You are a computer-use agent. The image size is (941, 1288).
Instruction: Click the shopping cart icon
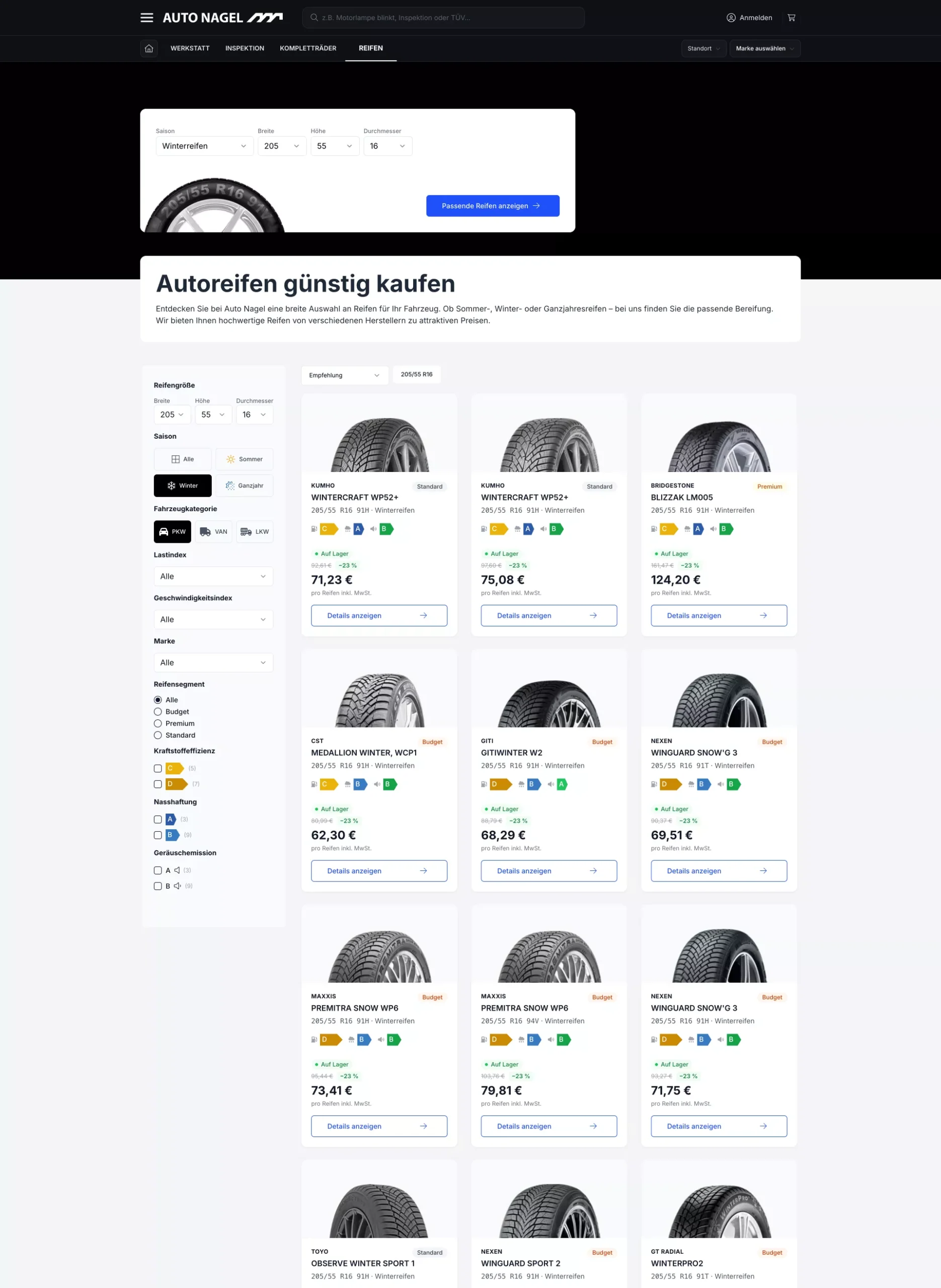click(791, 18)
